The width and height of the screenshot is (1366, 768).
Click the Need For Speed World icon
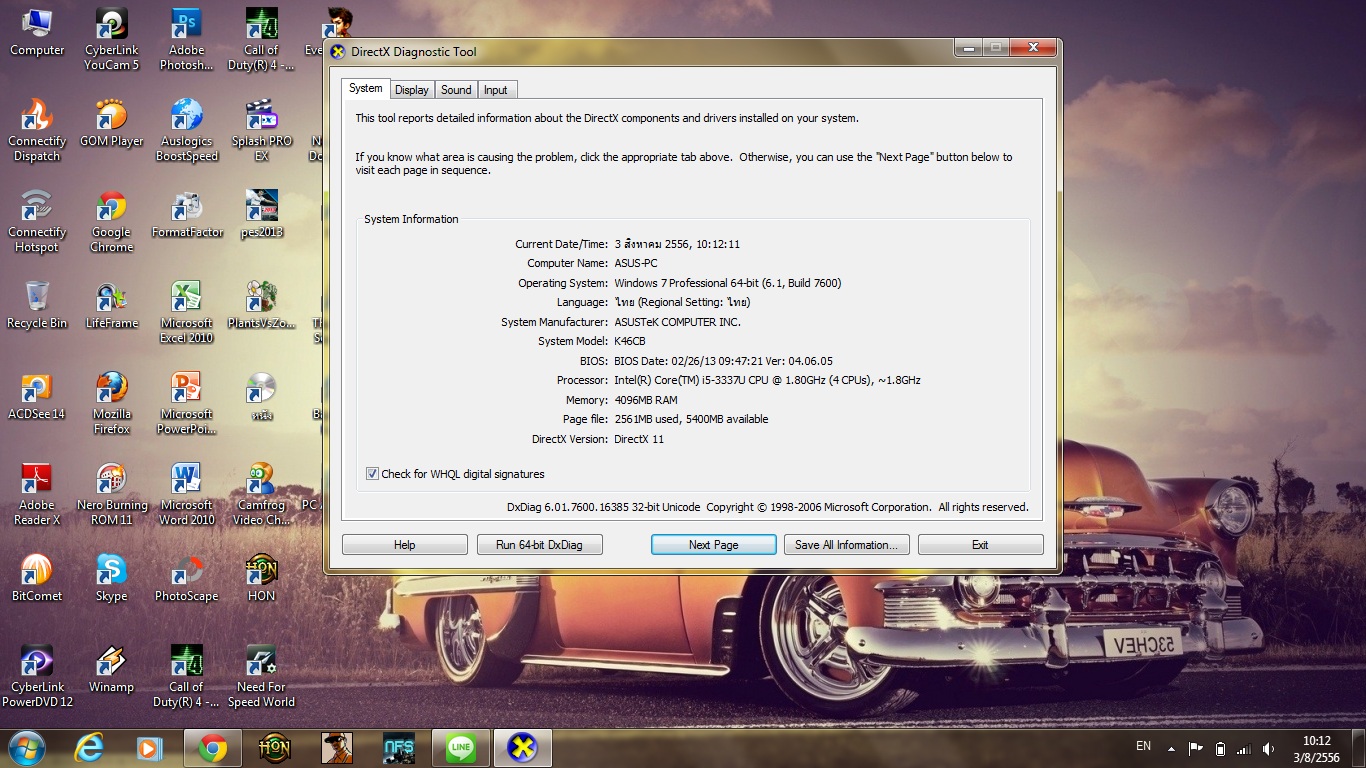coord(261,677)
